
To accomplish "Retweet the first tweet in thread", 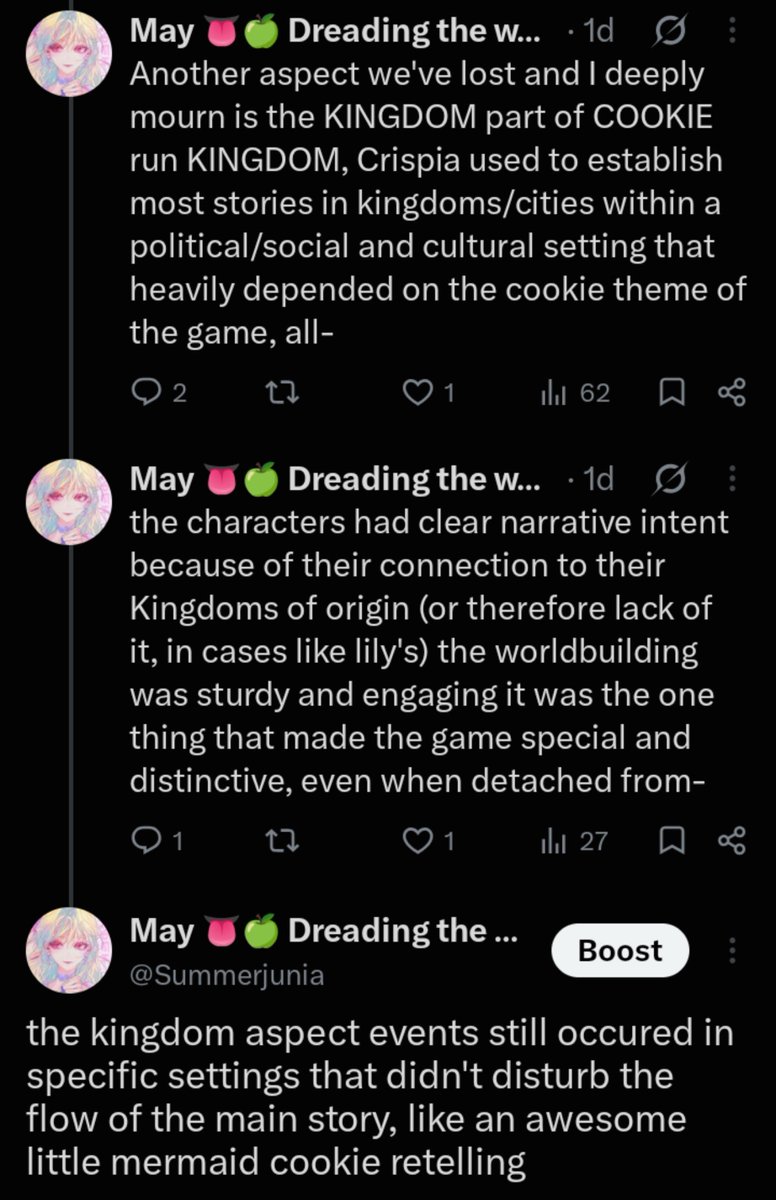I will click(x=293, y=394).
